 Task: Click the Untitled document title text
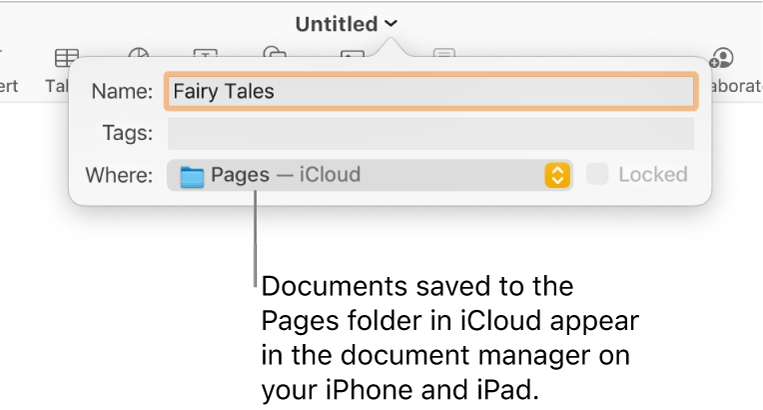click(336, 24)
